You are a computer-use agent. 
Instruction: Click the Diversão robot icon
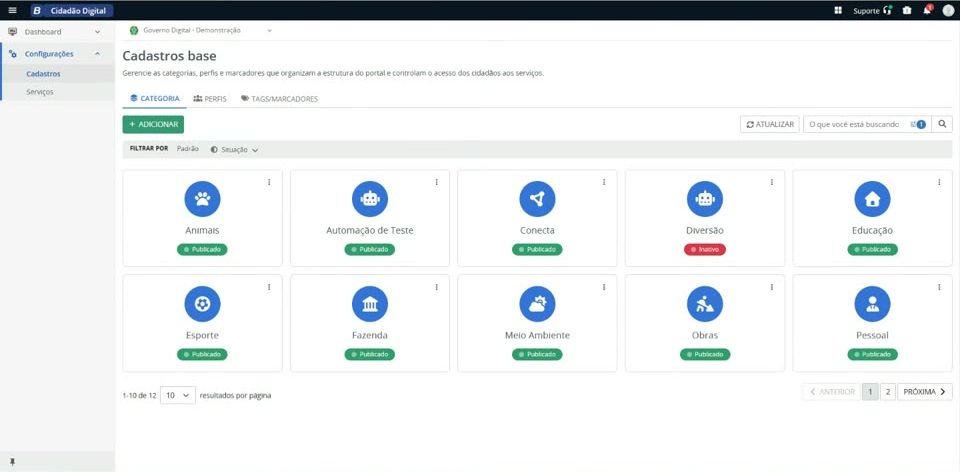[x=705, y=199]
